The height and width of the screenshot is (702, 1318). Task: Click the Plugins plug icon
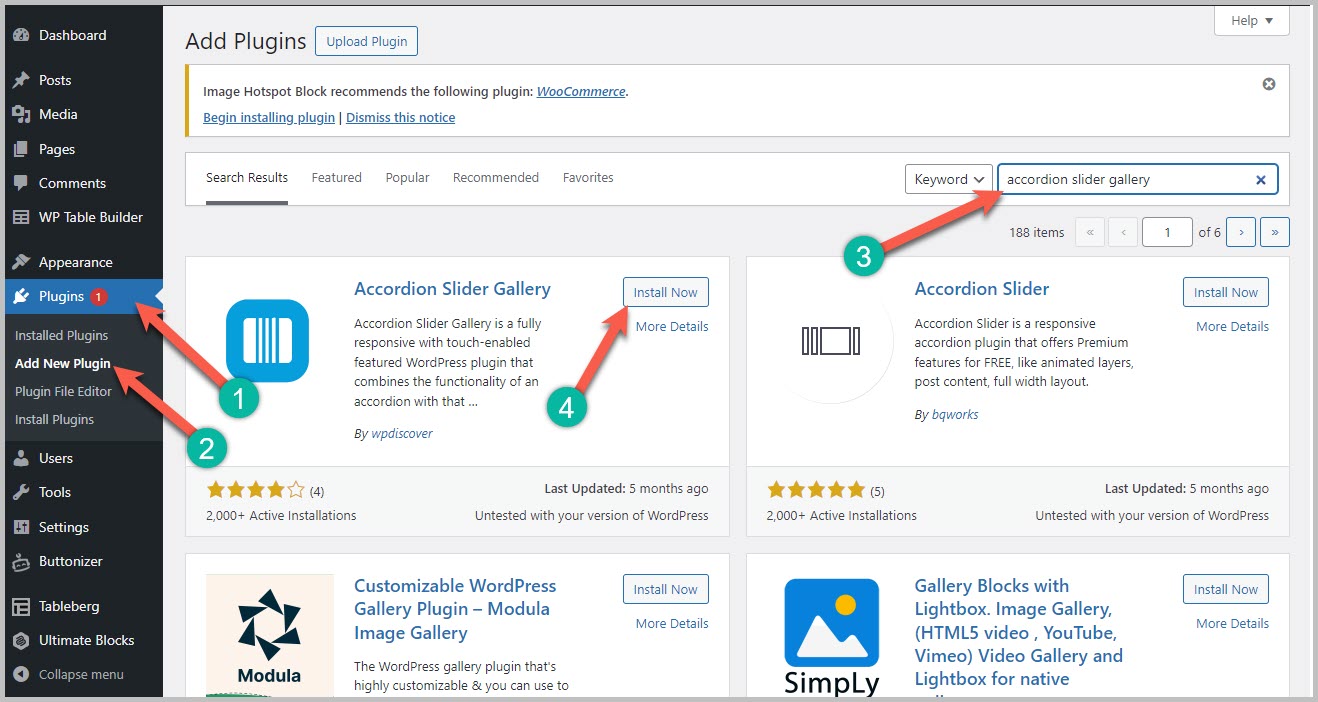click(21, 296)
